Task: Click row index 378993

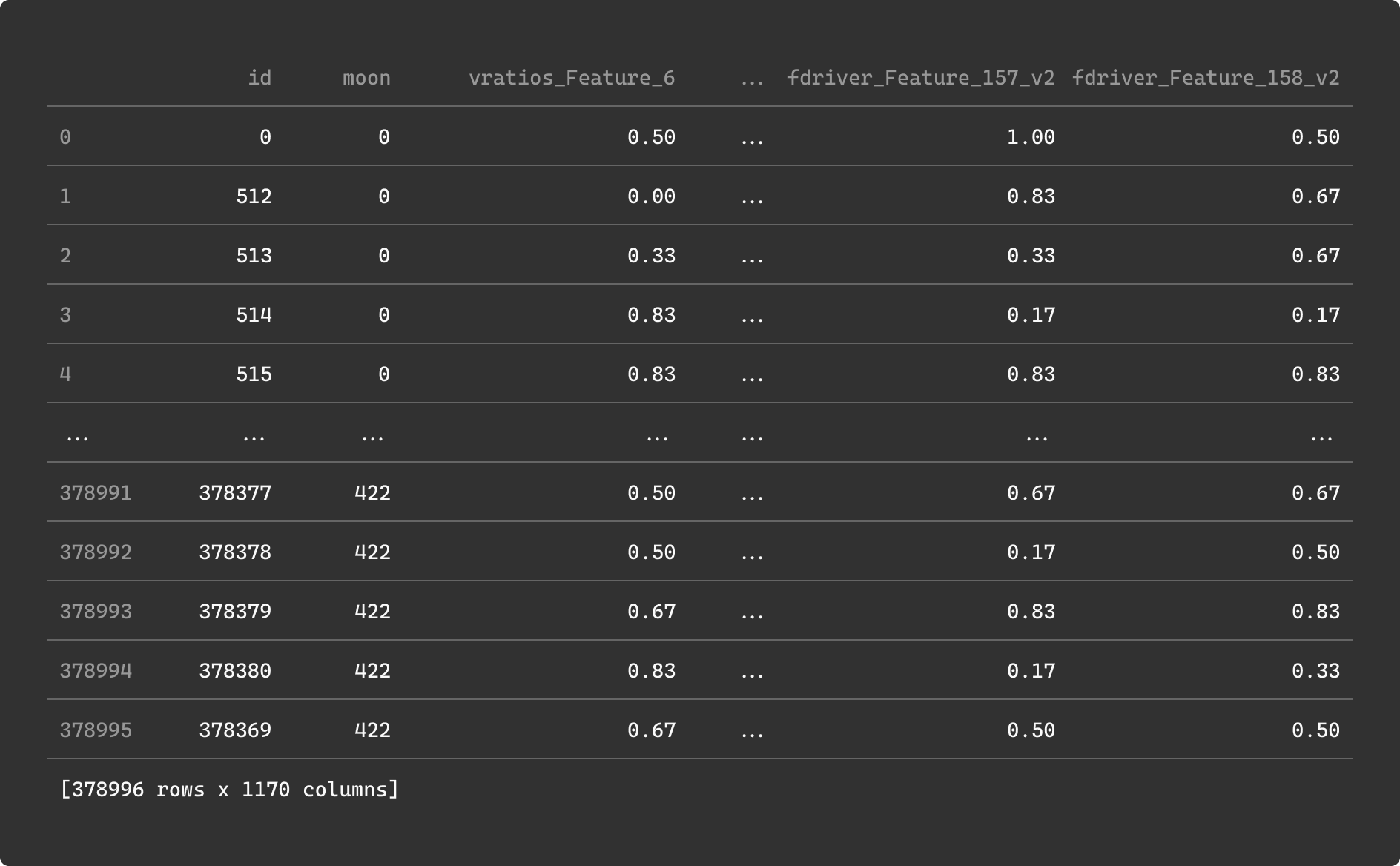Action: [96, 612]
